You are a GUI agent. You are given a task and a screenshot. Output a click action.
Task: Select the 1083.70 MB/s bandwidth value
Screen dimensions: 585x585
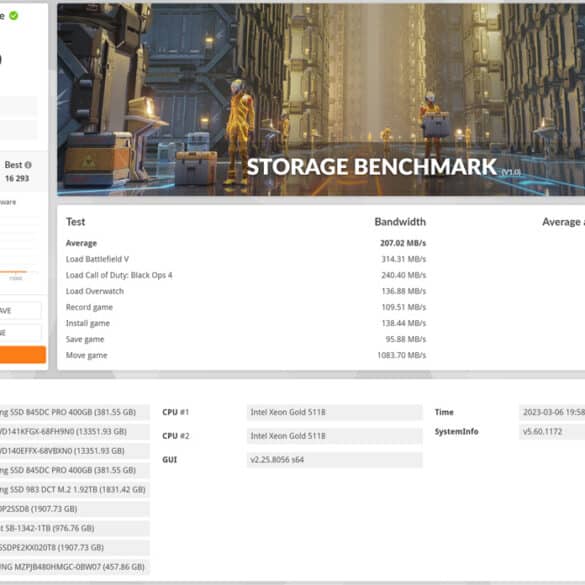[x=401, y=356]
